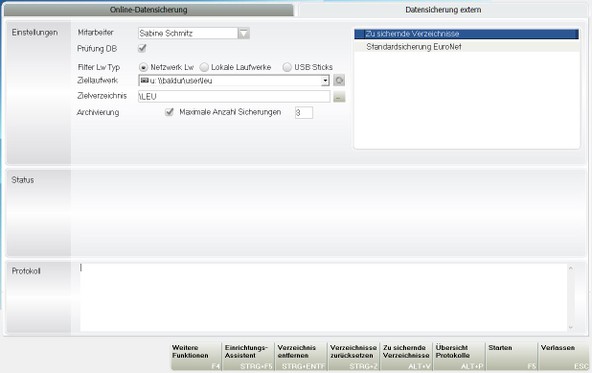
Task: Select the Zu sichernde Verzeichnisse list header
Action: point(466,34)
